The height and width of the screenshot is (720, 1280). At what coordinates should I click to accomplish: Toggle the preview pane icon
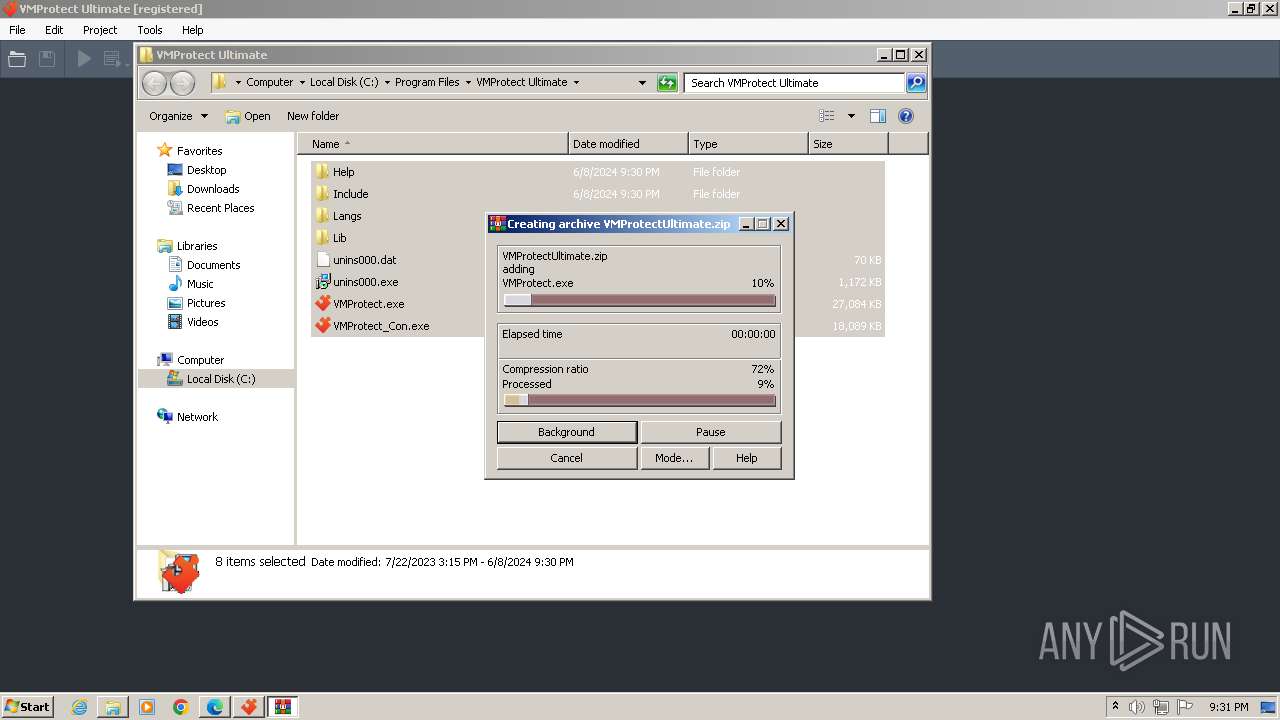(x=877, y=116)
